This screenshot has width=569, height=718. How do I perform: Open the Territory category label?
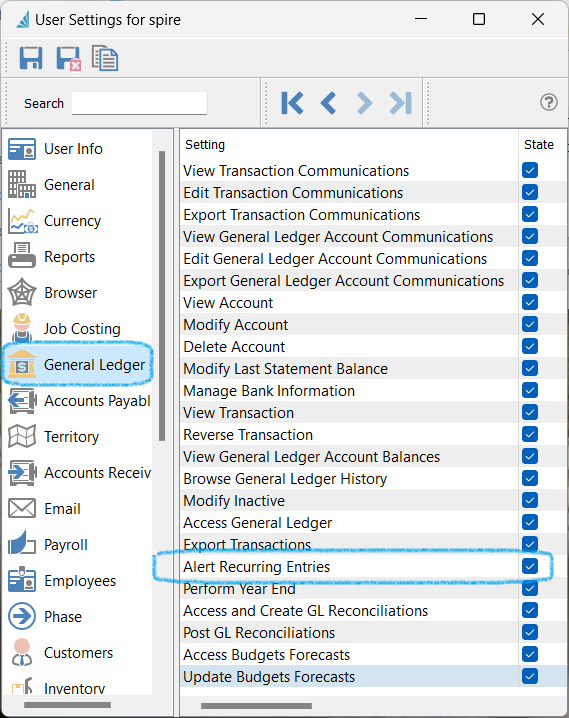71,437
